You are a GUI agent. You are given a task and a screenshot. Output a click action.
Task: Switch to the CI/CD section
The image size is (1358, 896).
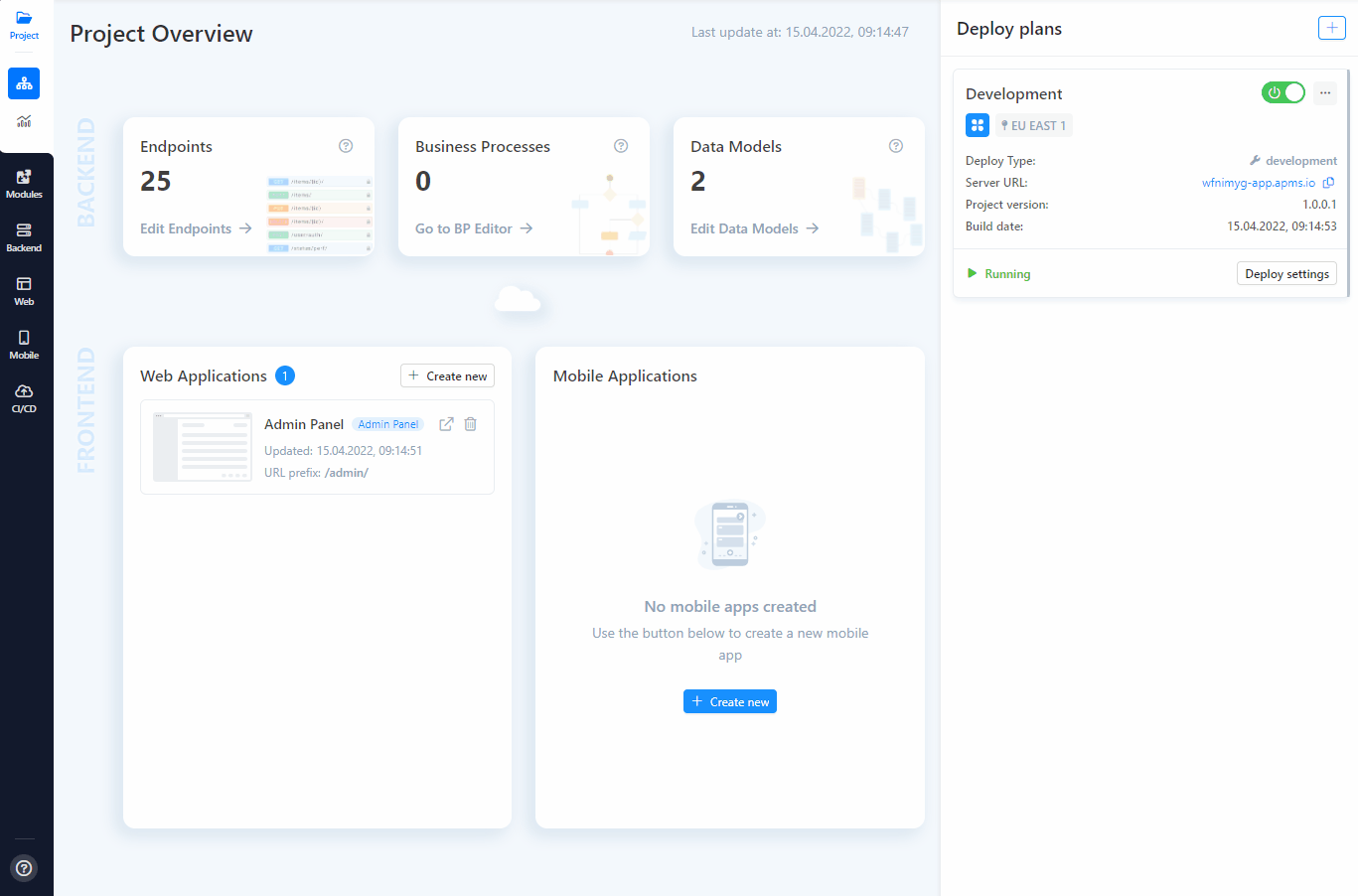[24, 398]
